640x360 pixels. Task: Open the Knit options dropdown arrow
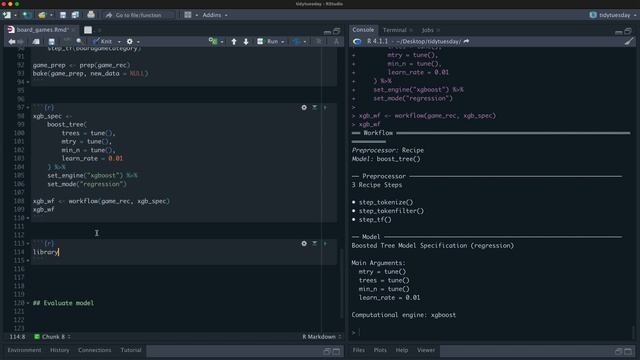point(119,42)
